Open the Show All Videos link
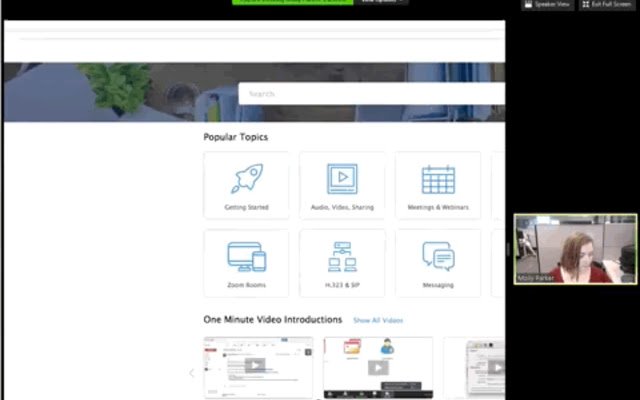 click(x=378, y=320)
